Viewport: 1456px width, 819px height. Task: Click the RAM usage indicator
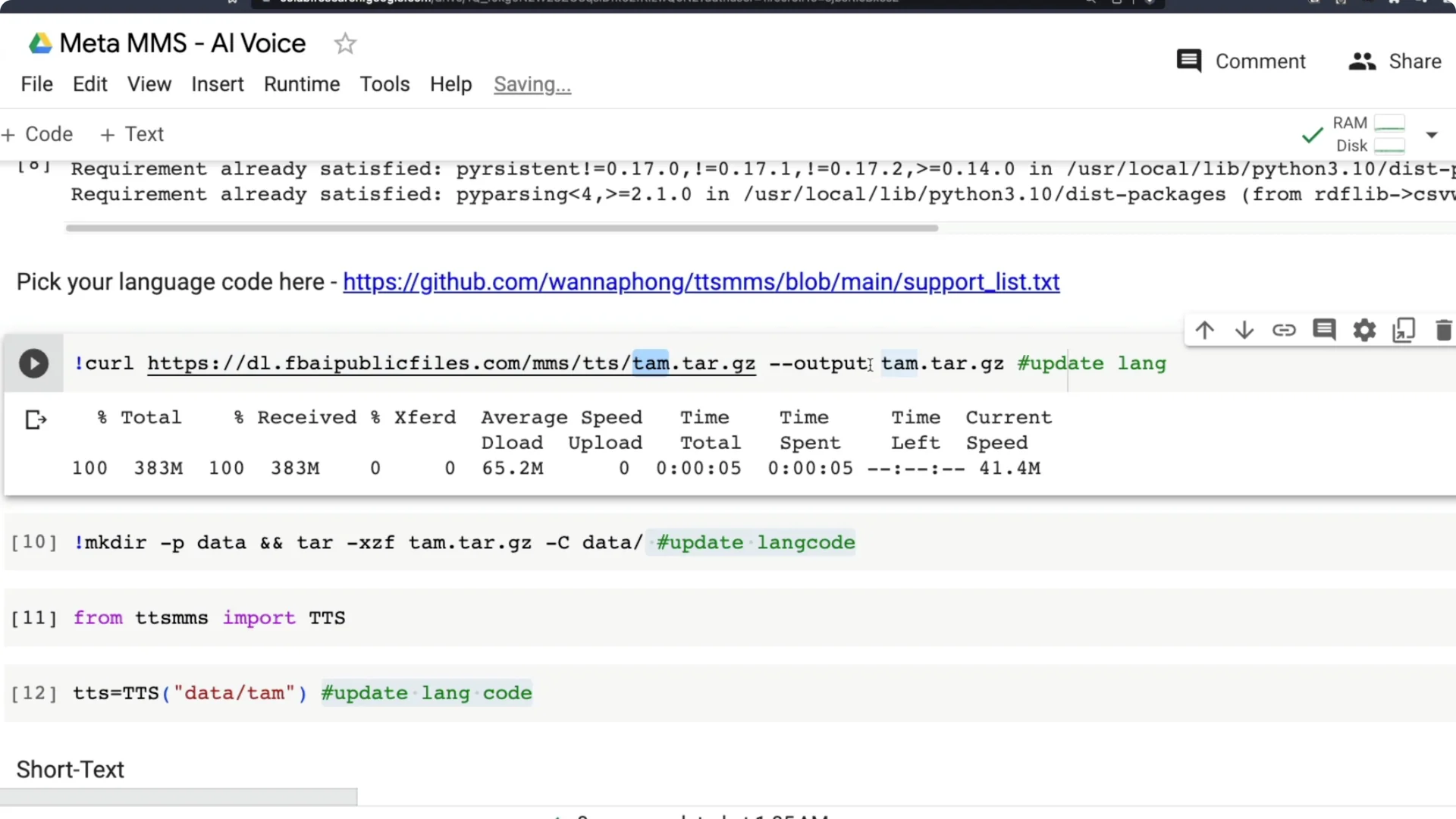pos(1389,121)
